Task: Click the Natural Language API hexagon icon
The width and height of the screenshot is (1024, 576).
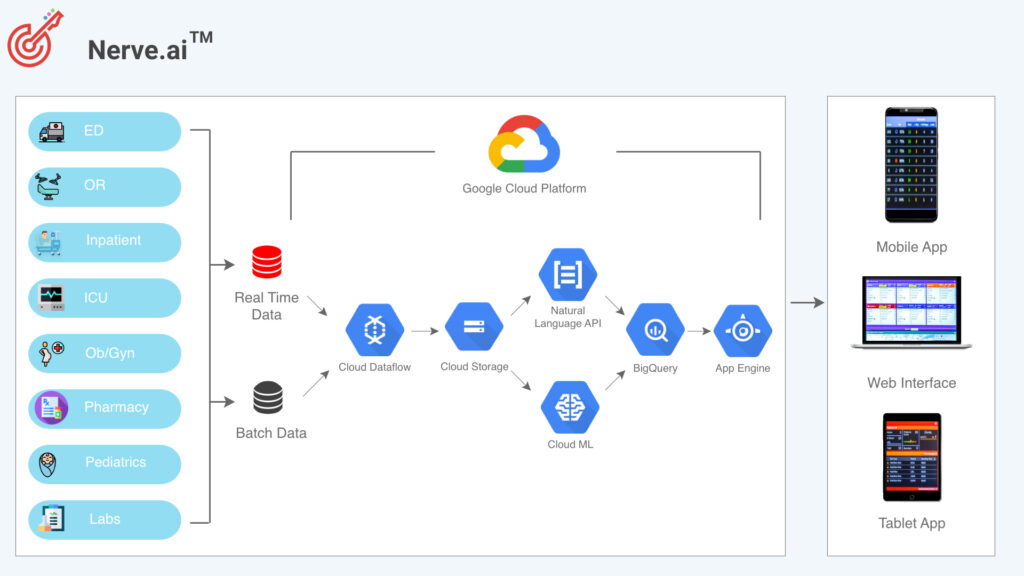Action: (x=568, y=274)
